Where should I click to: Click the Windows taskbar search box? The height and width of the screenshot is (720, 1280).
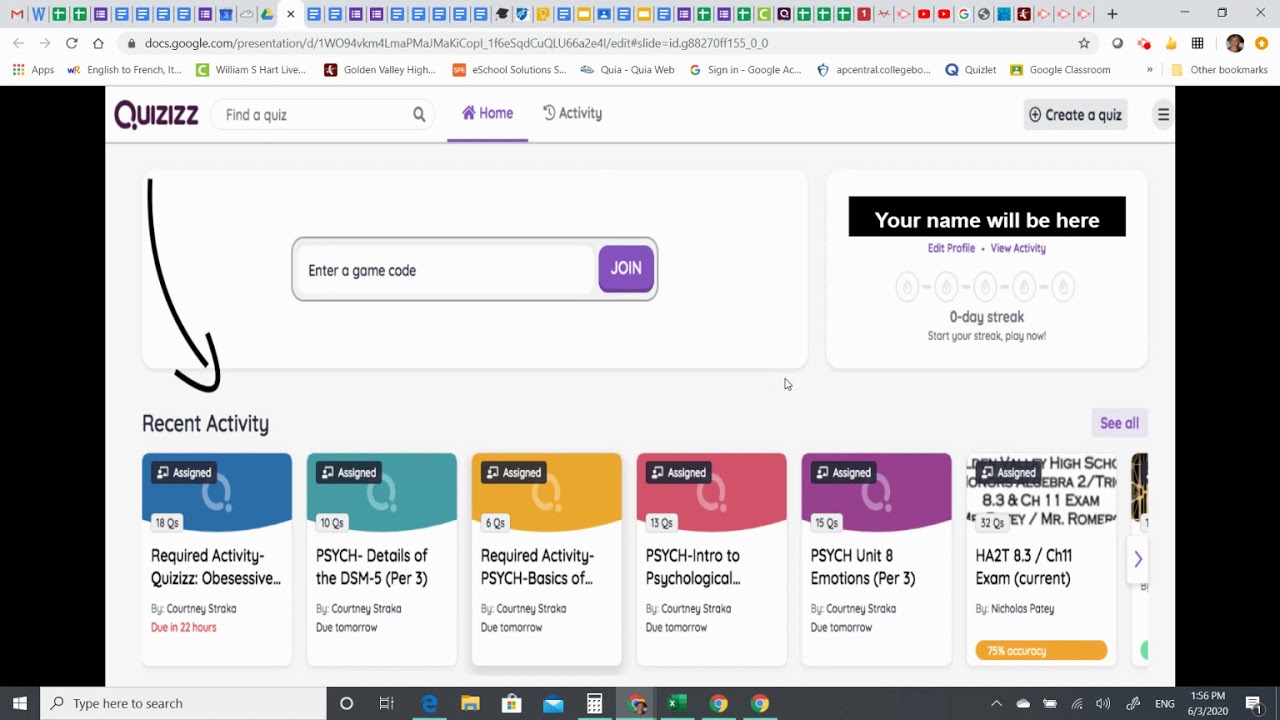point(183,703)
